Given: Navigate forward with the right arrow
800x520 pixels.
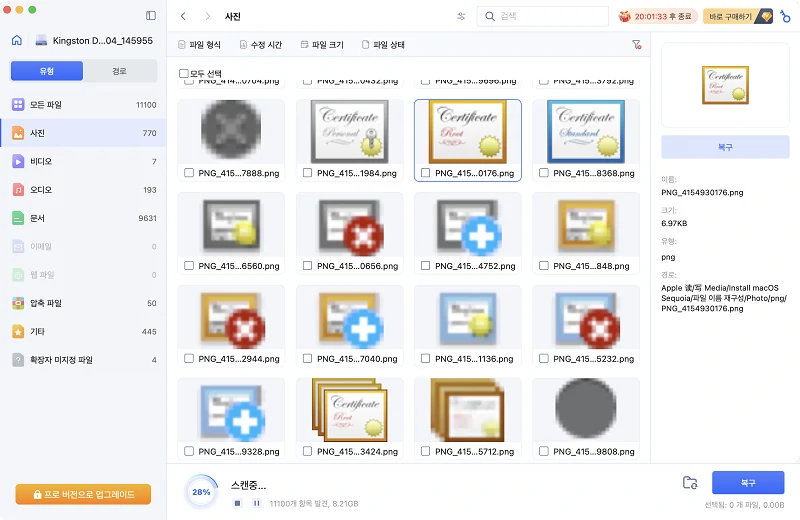Looking at the screenshot, I should pyautogui.click(x=207, y=16).
